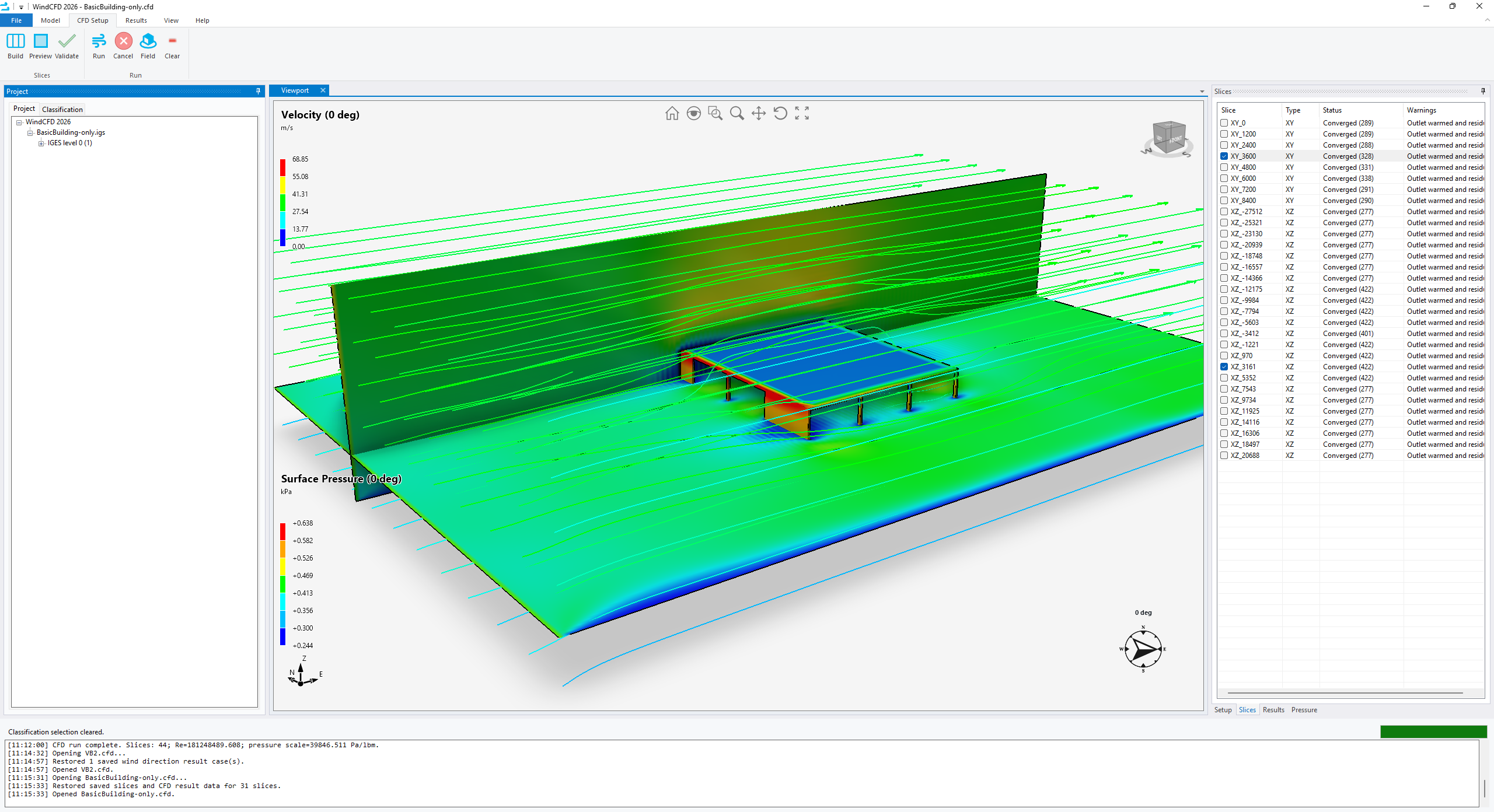Viewport: 1494px width, 812px height.
Task: Reset viewport with Home icon
Action: 672,113
